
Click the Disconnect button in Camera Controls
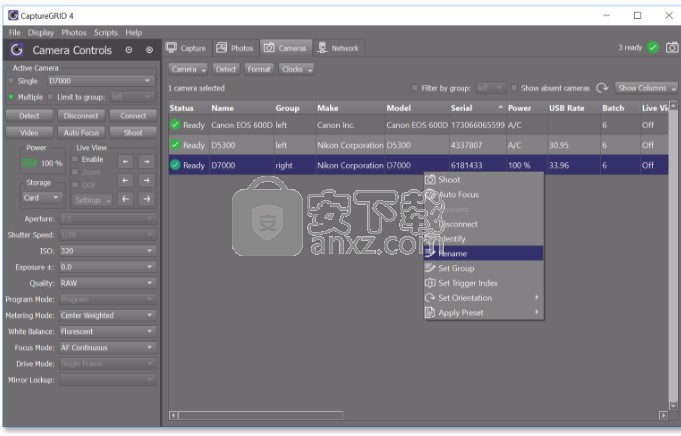tap(81, 116)
